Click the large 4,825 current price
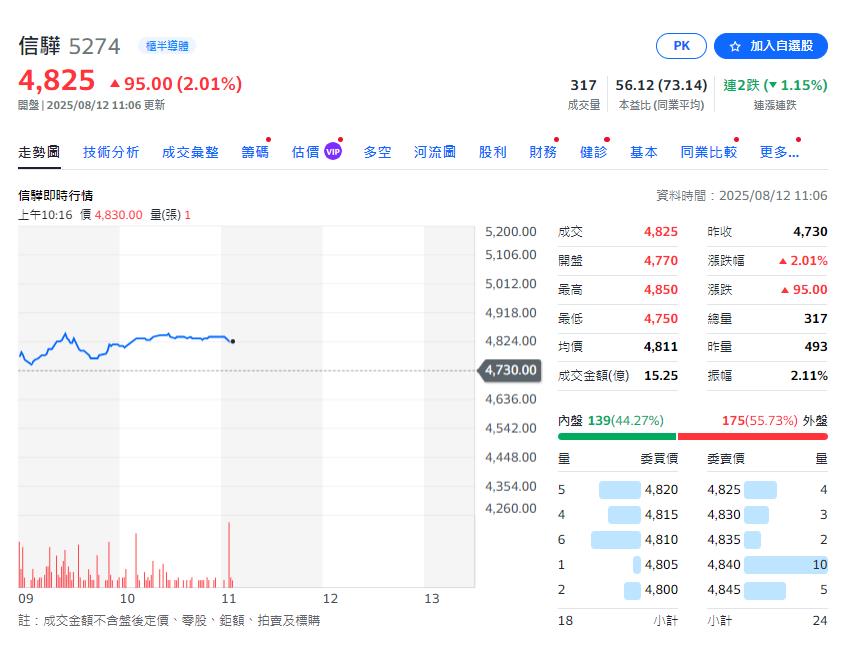Image resolution: width=843 pixels, height=646 pixels. (x=56, y=81)
